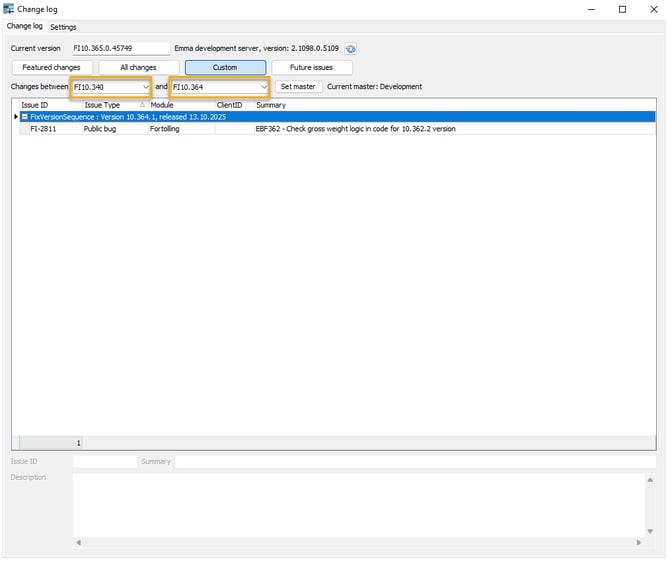Show Featured changes
Screen dimensions: 670x563
[52, 68]
